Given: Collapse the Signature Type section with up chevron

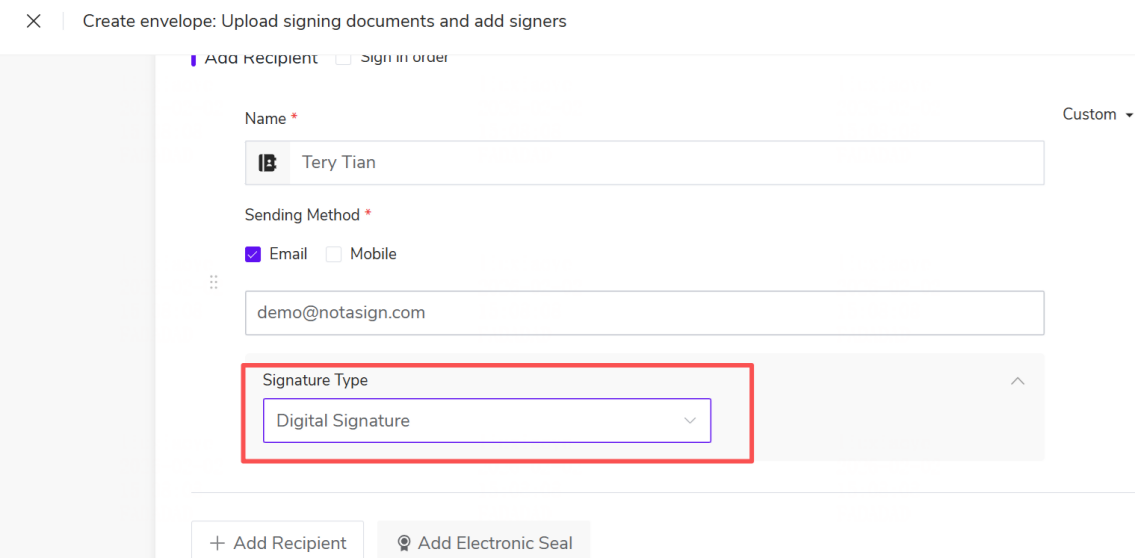Looking at the screenshot, I should 1017,381.
